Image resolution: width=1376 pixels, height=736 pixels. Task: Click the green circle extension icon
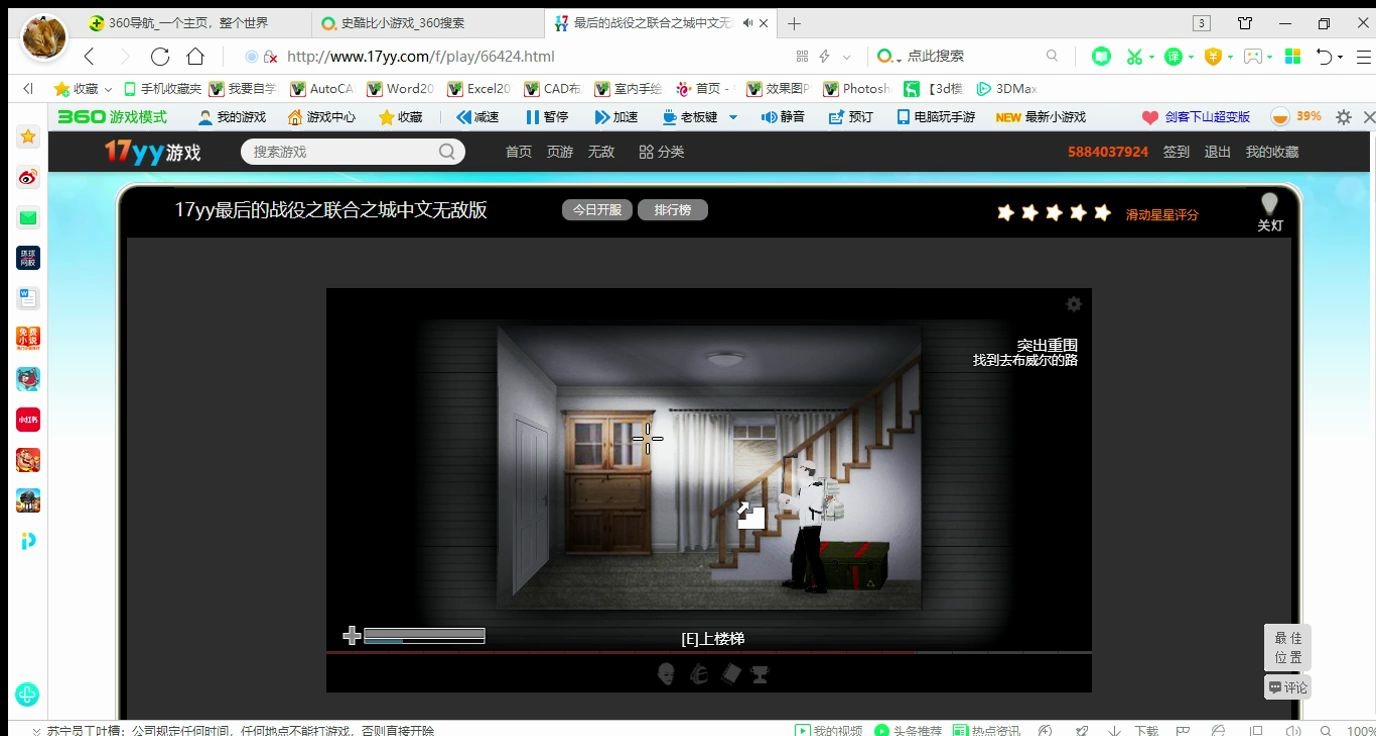[1101, 57]
